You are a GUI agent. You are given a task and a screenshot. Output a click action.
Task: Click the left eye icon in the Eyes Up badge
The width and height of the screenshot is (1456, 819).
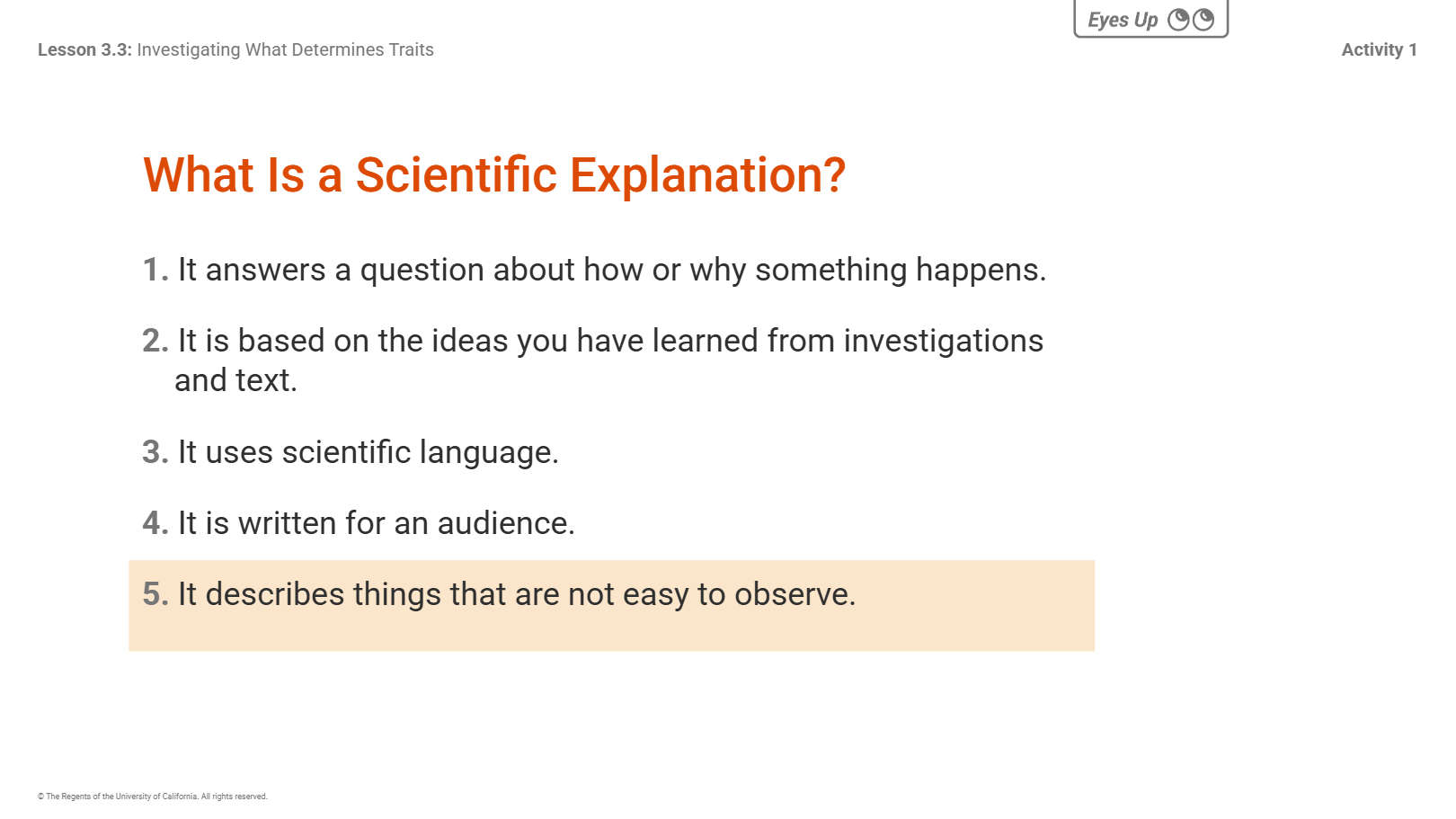1178,20
